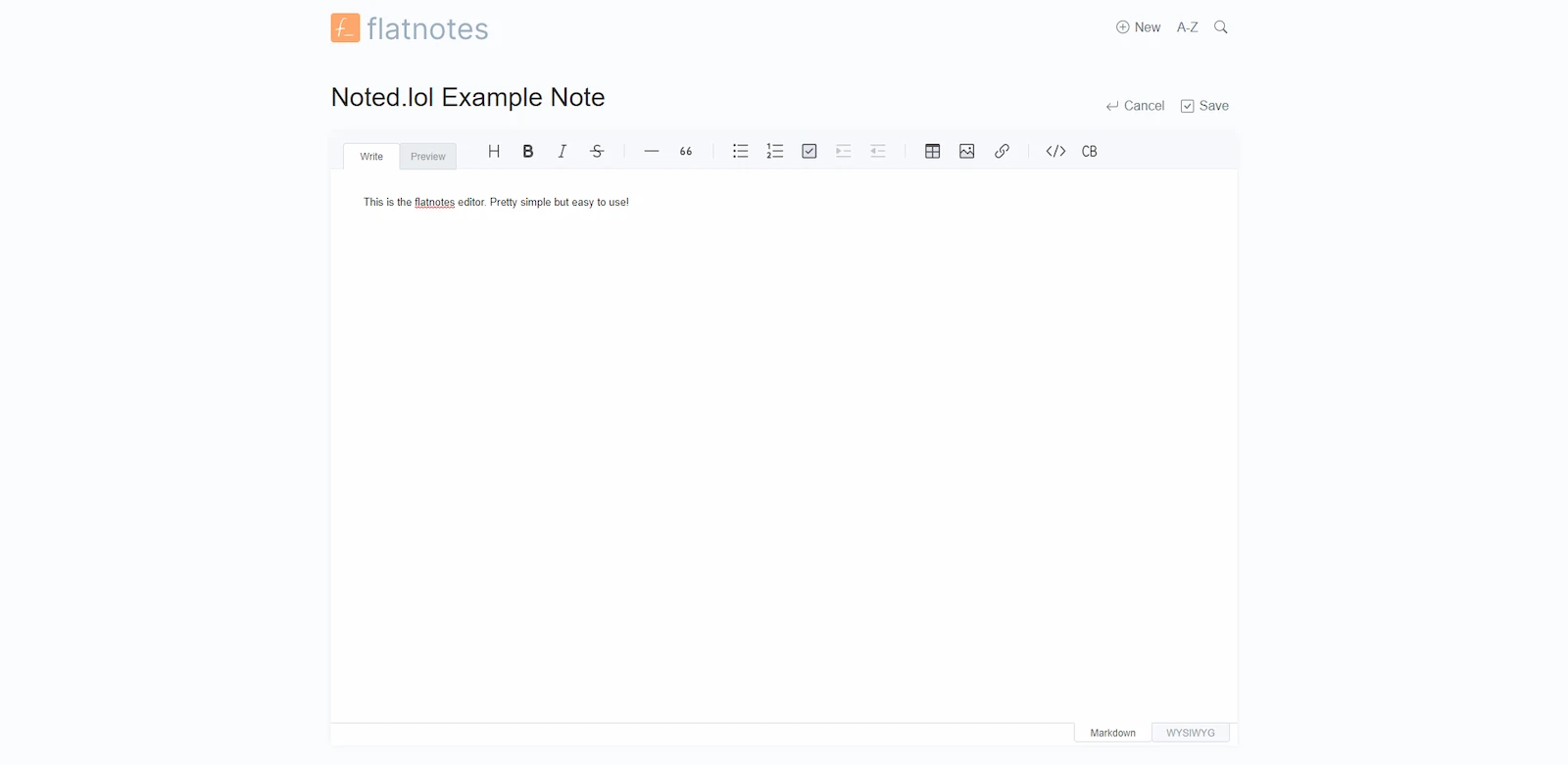Switch editor to Markdown mode
The image size is (1568, 765).
click(1113, 733)
